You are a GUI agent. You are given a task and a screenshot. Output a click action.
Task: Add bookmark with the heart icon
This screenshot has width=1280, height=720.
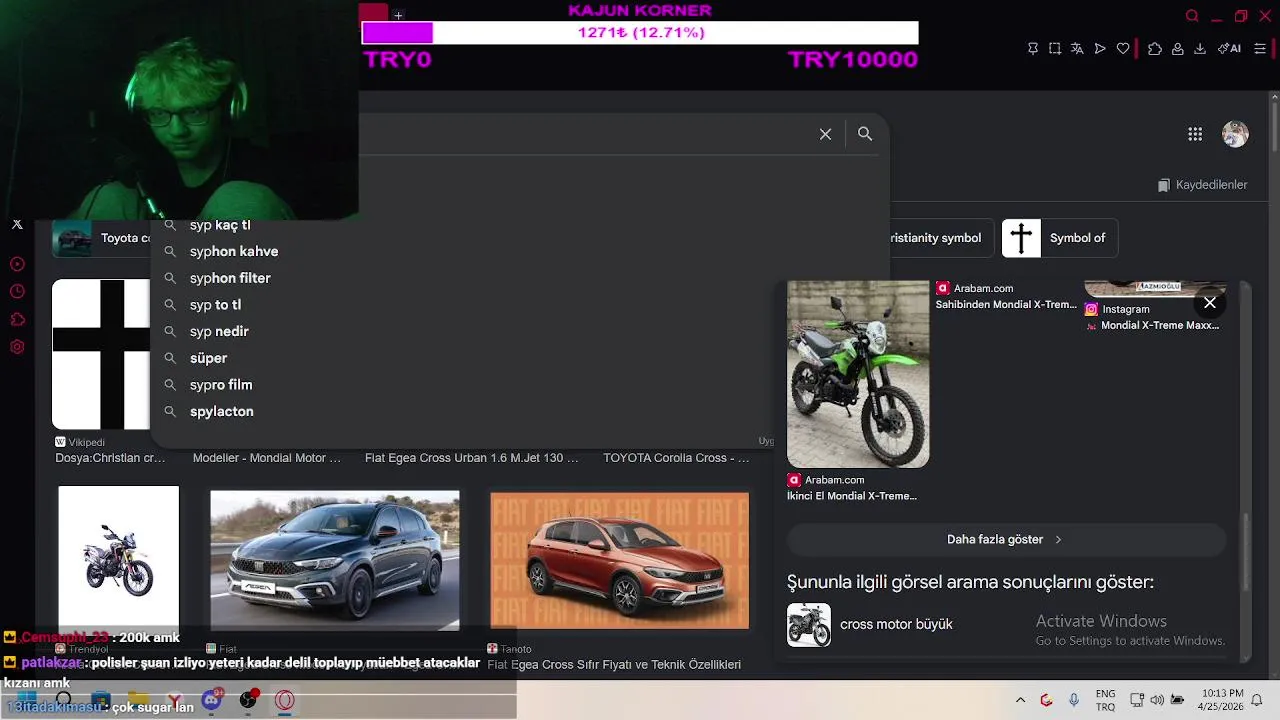click(1123, 48)
